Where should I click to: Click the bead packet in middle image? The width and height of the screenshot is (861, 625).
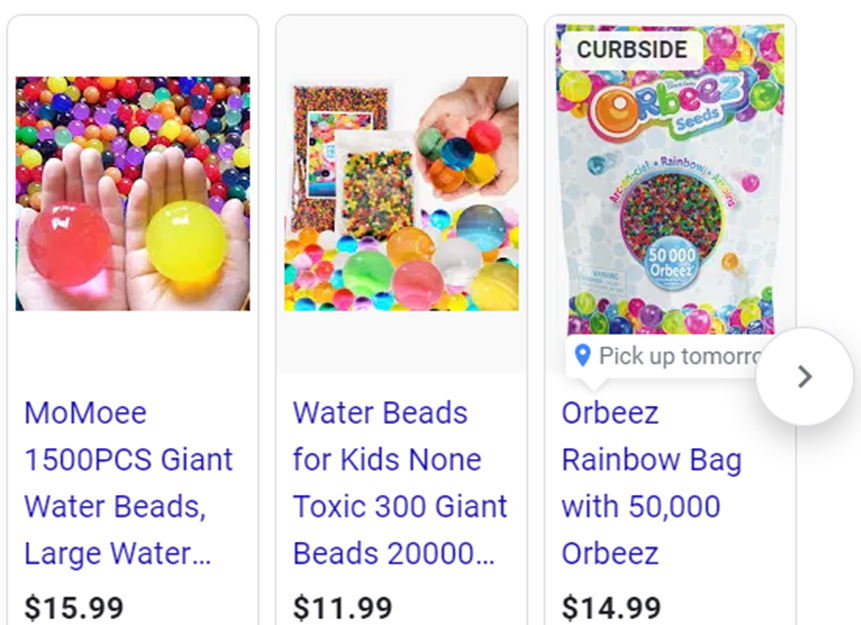point(374,182)
